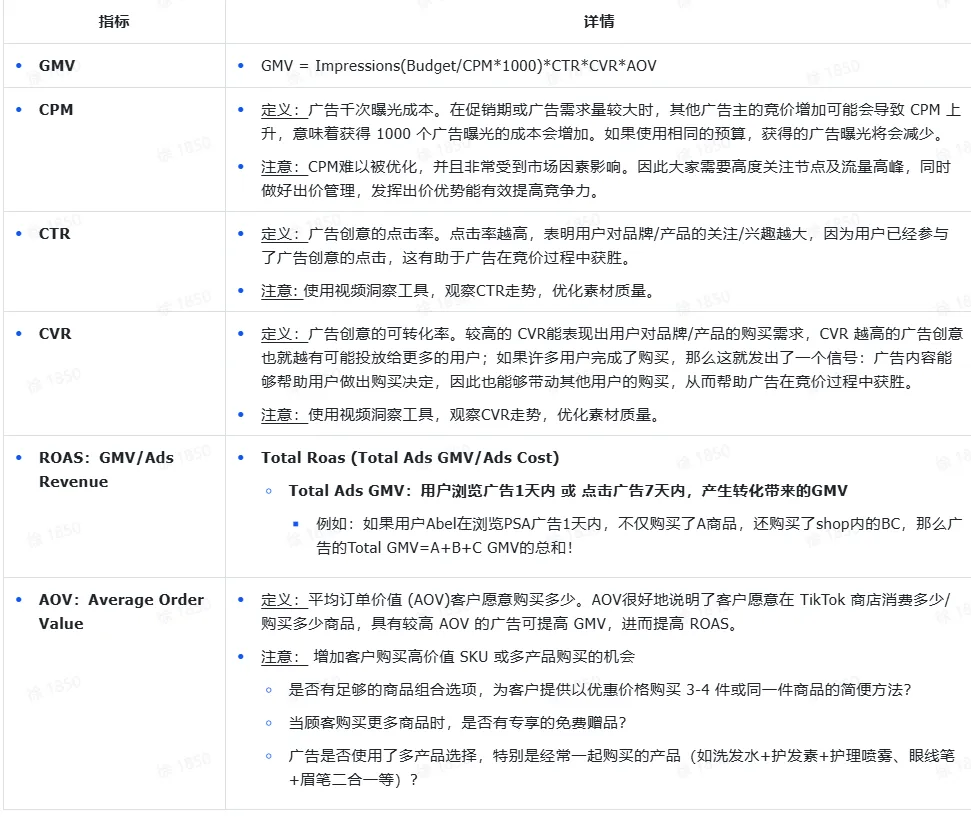Click the ROAS: GMV/Ads Revenue cell
This screenshot has height=817, width=971.
click(x=115, y=507)
